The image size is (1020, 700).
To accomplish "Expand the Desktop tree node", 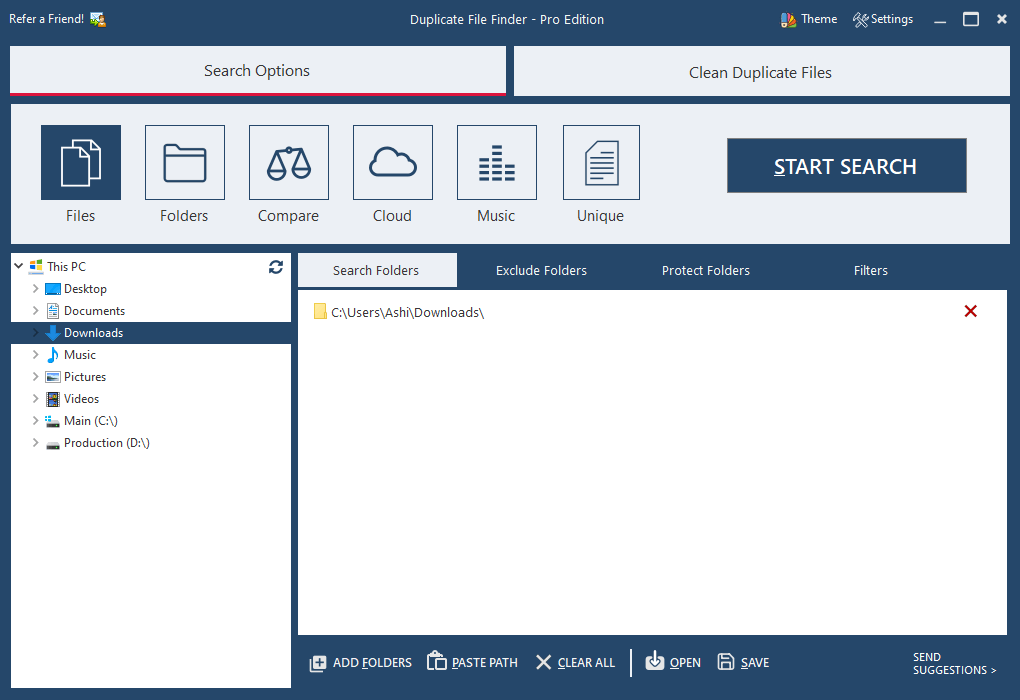I will 36,289.
